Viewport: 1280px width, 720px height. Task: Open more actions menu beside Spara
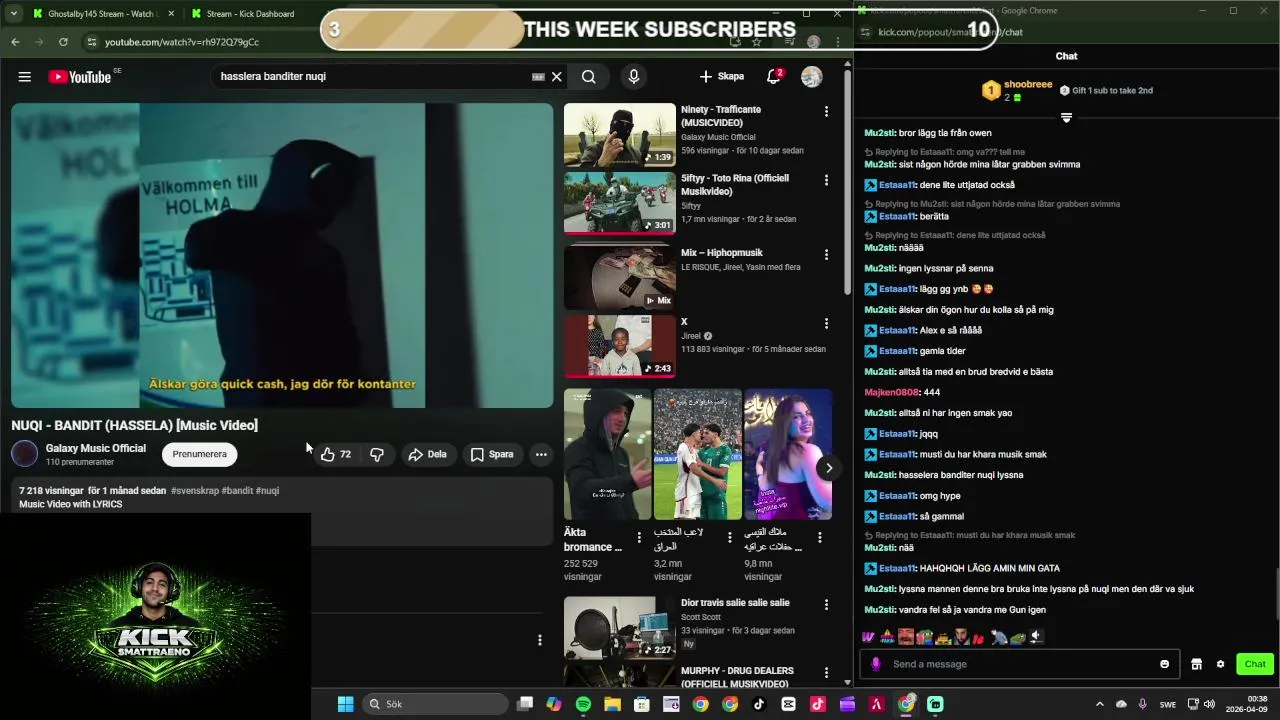tap(541, 454)
